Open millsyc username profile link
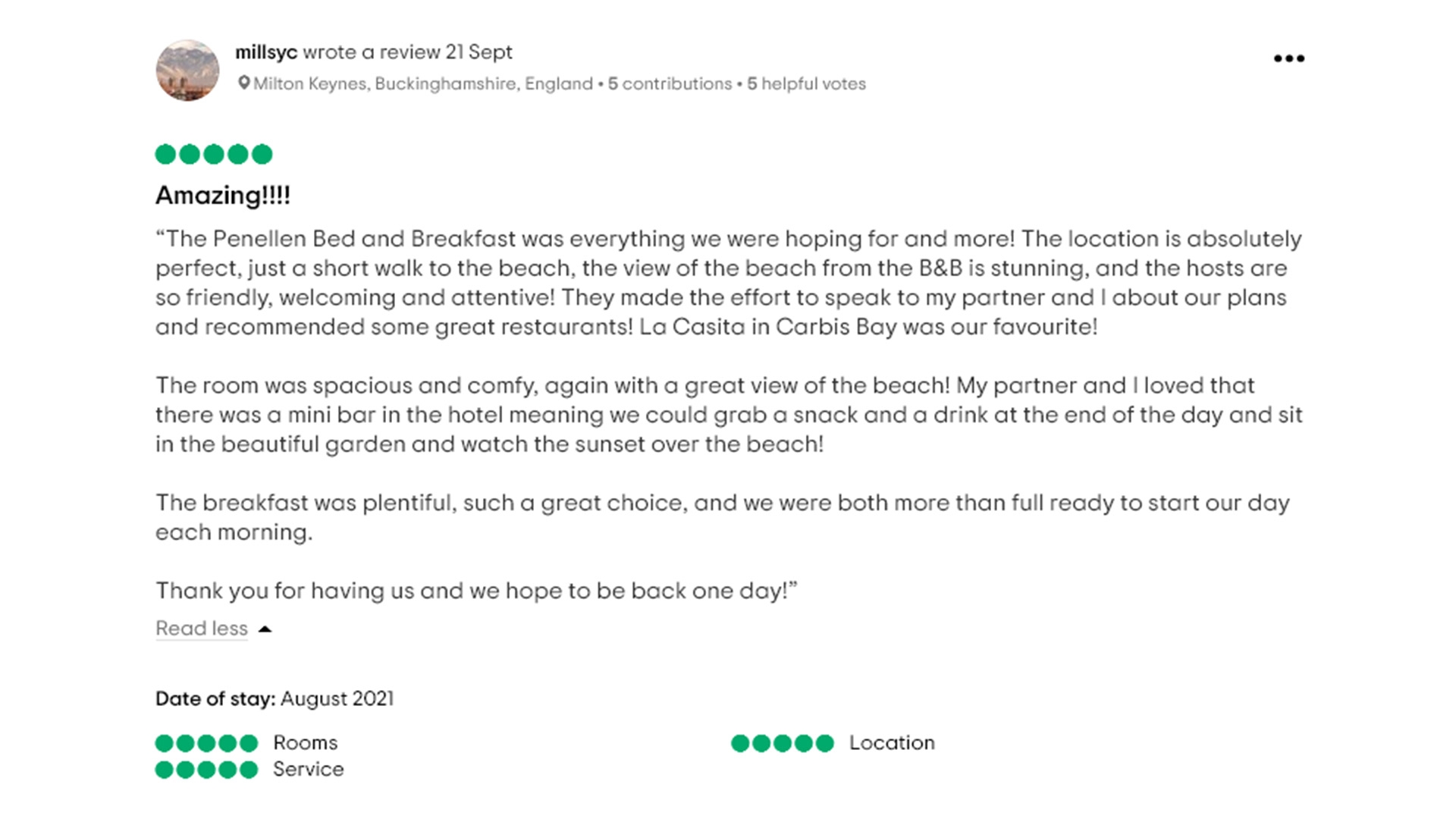 (x=266, y=52)
